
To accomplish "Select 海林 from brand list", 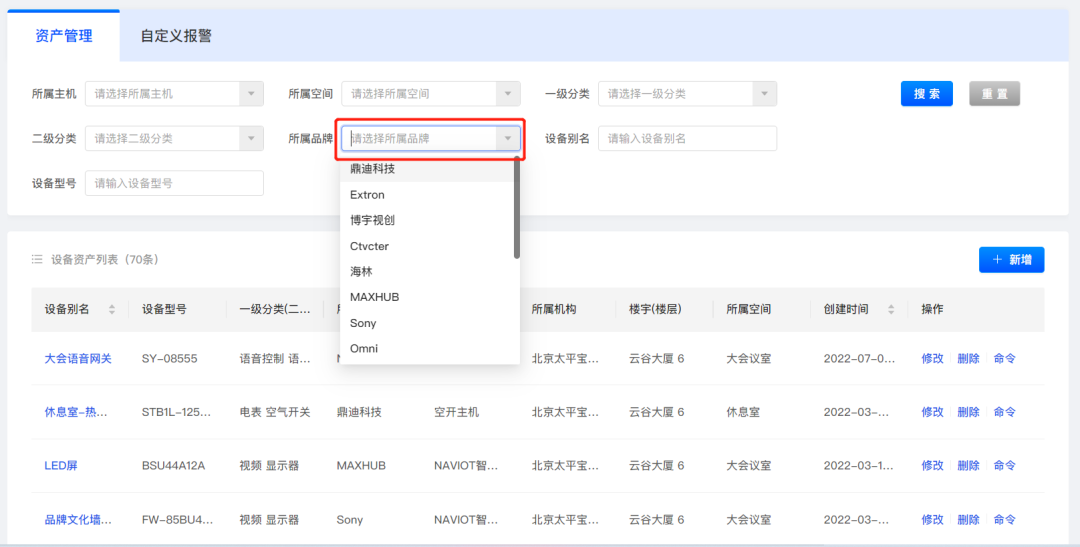I will [x=429, y=271].
